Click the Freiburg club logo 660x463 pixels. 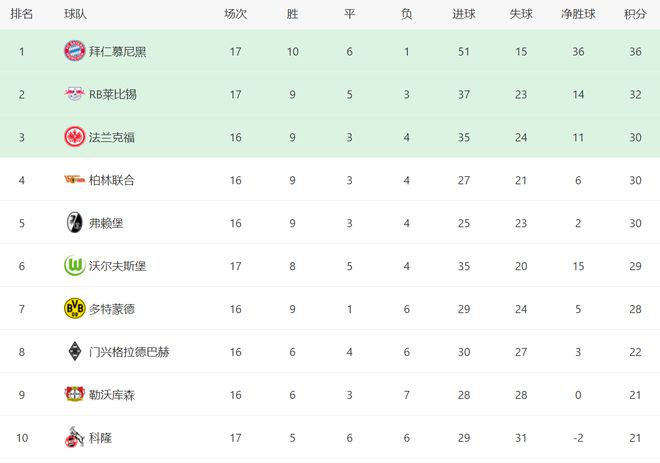[75, 223]
